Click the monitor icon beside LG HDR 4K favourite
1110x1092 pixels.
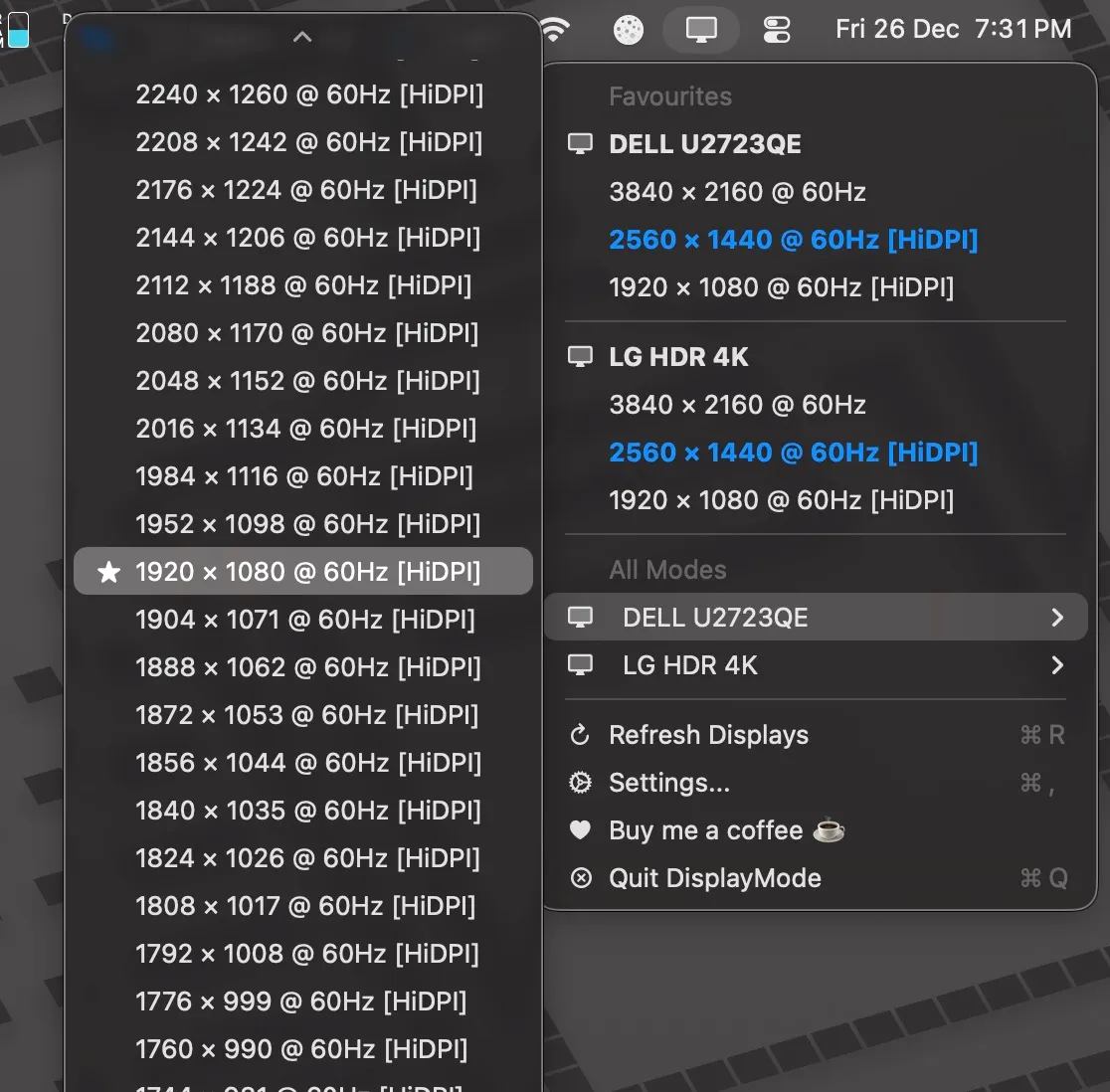tap(580, 356)
